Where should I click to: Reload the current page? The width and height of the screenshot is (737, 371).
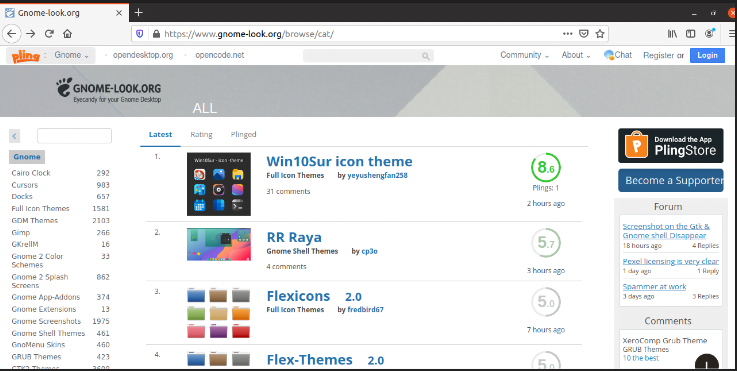(x=49, y=34)
